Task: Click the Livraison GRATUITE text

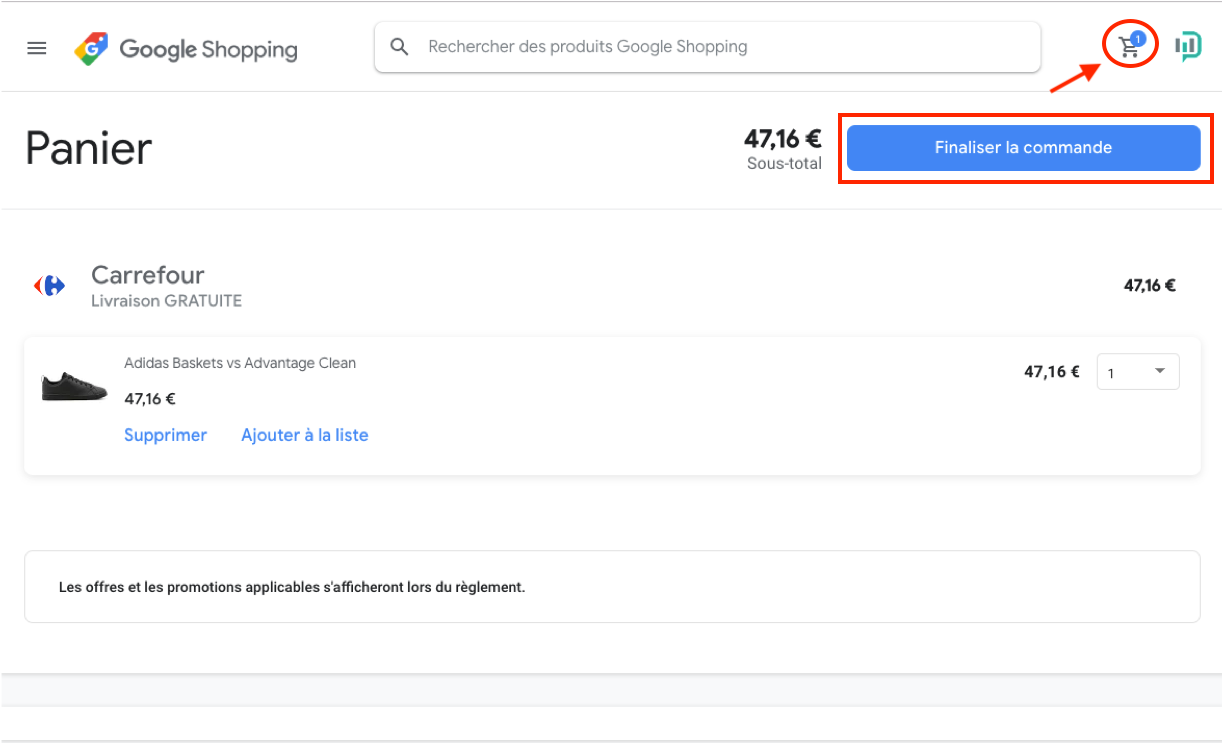Action: [166, 301]
